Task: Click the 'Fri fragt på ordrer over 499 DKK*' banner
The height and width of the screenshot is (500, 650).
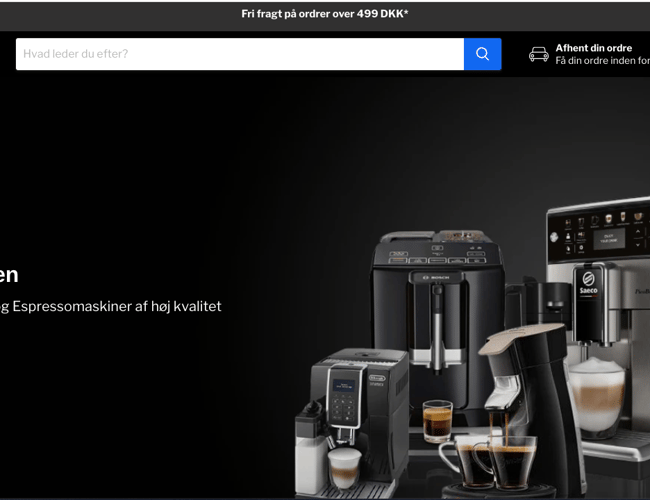Action: [x=325, y=14]
